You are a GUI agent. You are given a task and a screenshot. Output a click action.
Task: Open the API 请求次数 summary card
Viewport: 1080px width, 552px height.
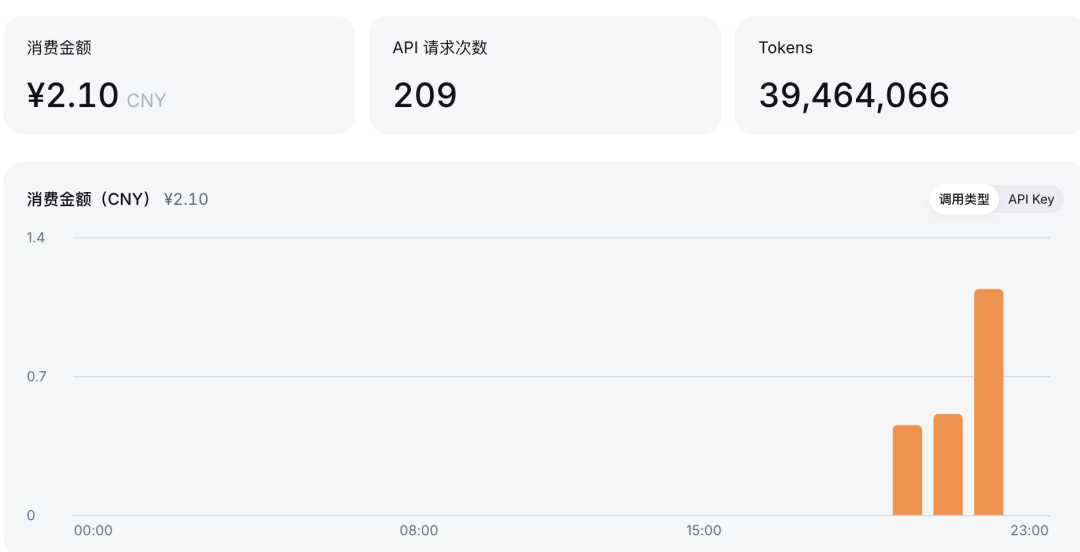[x=545, y=75]
